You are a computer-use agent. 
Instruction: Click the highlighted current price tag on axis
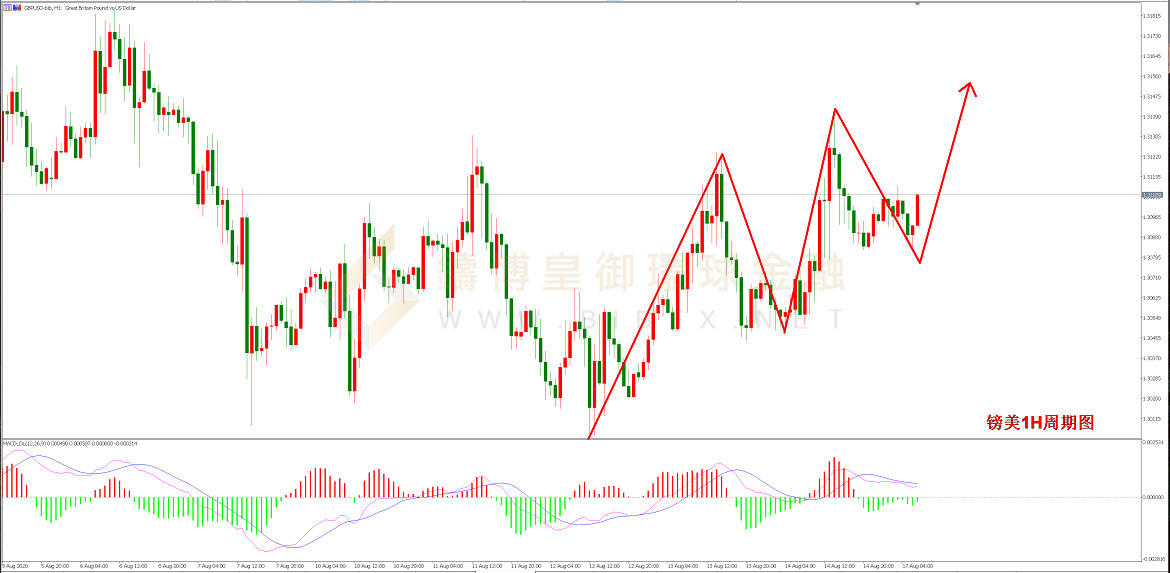click(x=1153, y=195)
